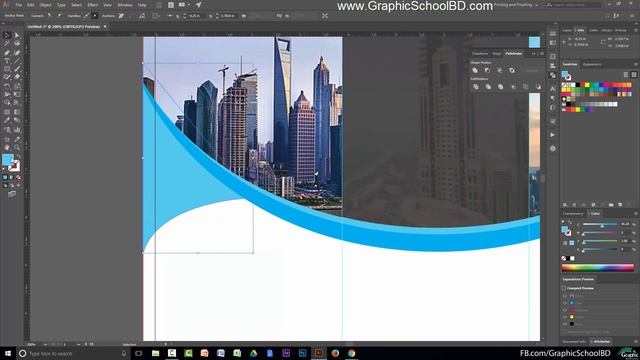Screen dimensions: 640x360
Task: Switch Swatches panel to thumbnail view
Action: pos(634,75)
